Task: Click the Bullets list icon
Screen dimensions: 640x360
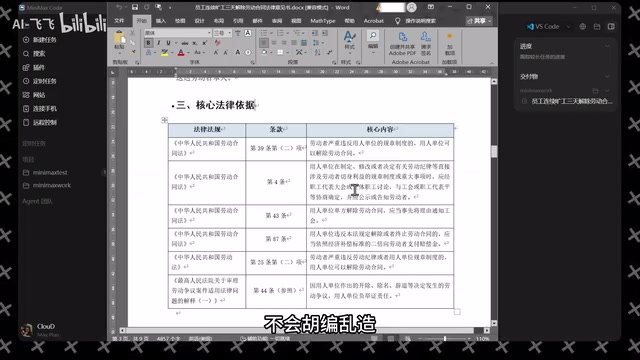Action: pyautogui.click(x=265, y=33)
